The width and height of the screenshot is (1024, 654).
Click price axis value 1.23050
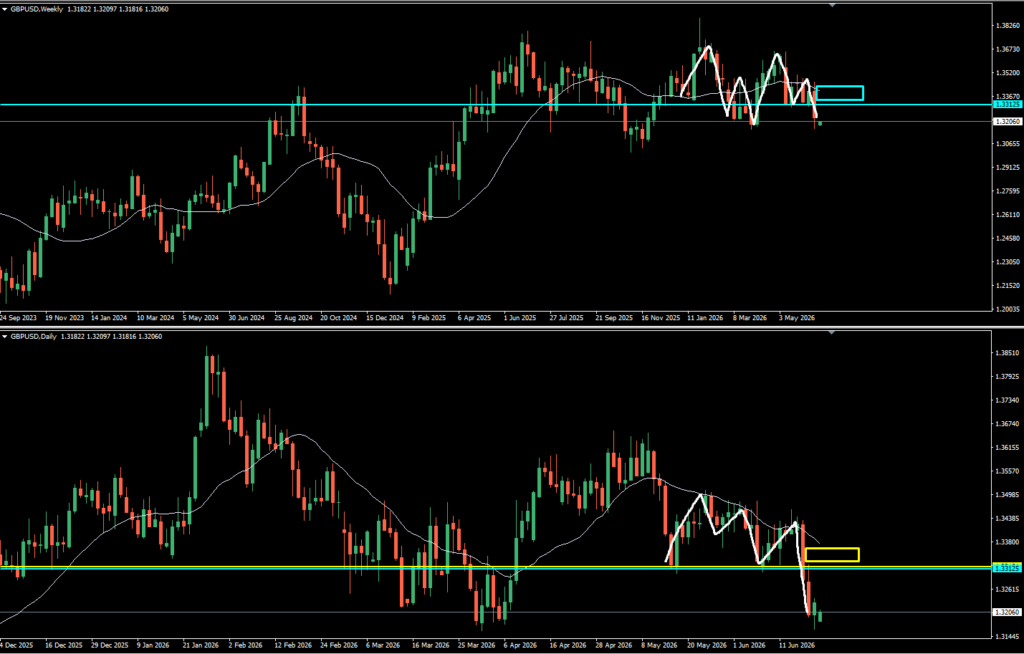(x=1008, y=261)
